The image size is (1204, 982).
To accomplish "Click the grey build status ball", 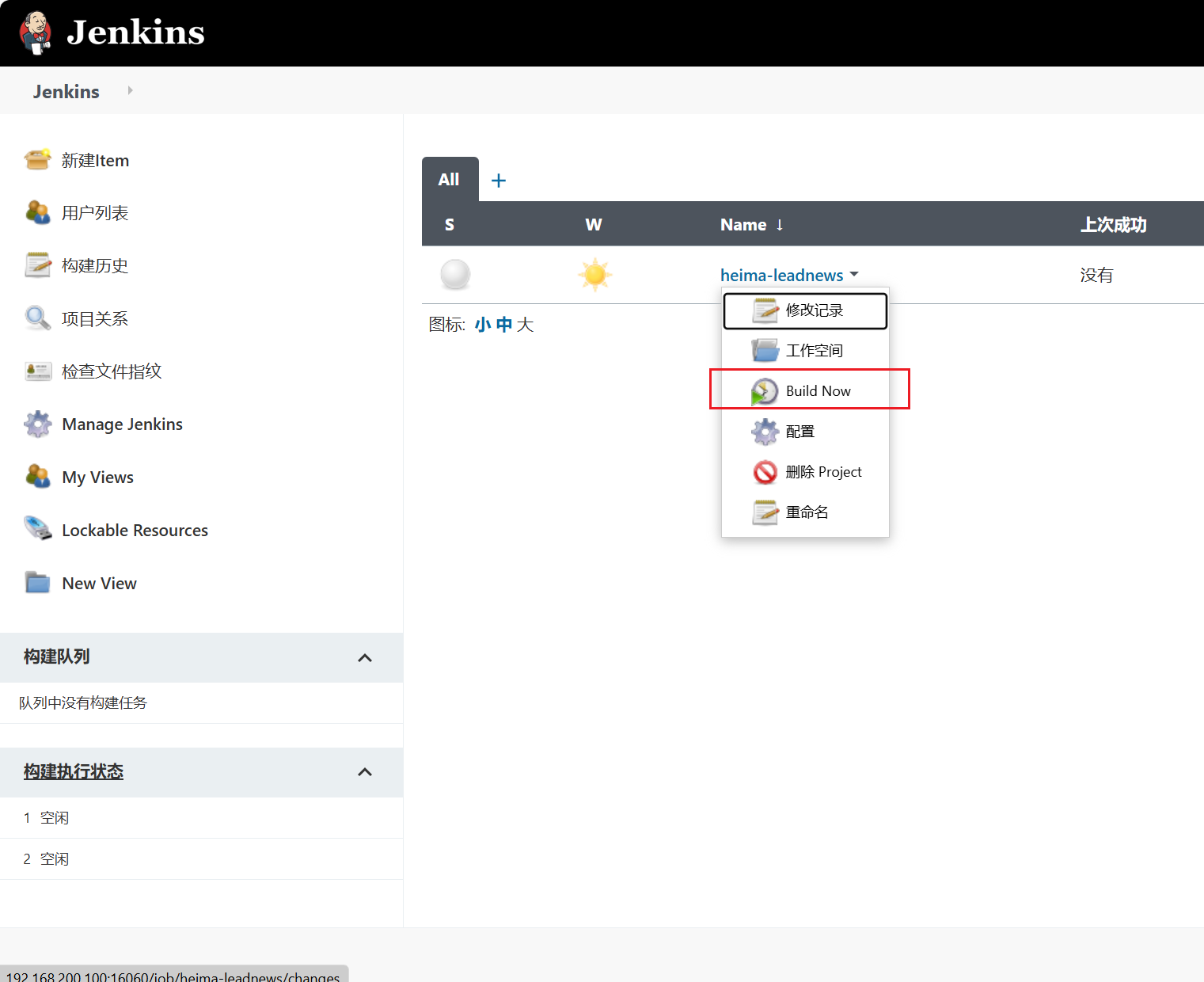I will (x=455, y=275).
